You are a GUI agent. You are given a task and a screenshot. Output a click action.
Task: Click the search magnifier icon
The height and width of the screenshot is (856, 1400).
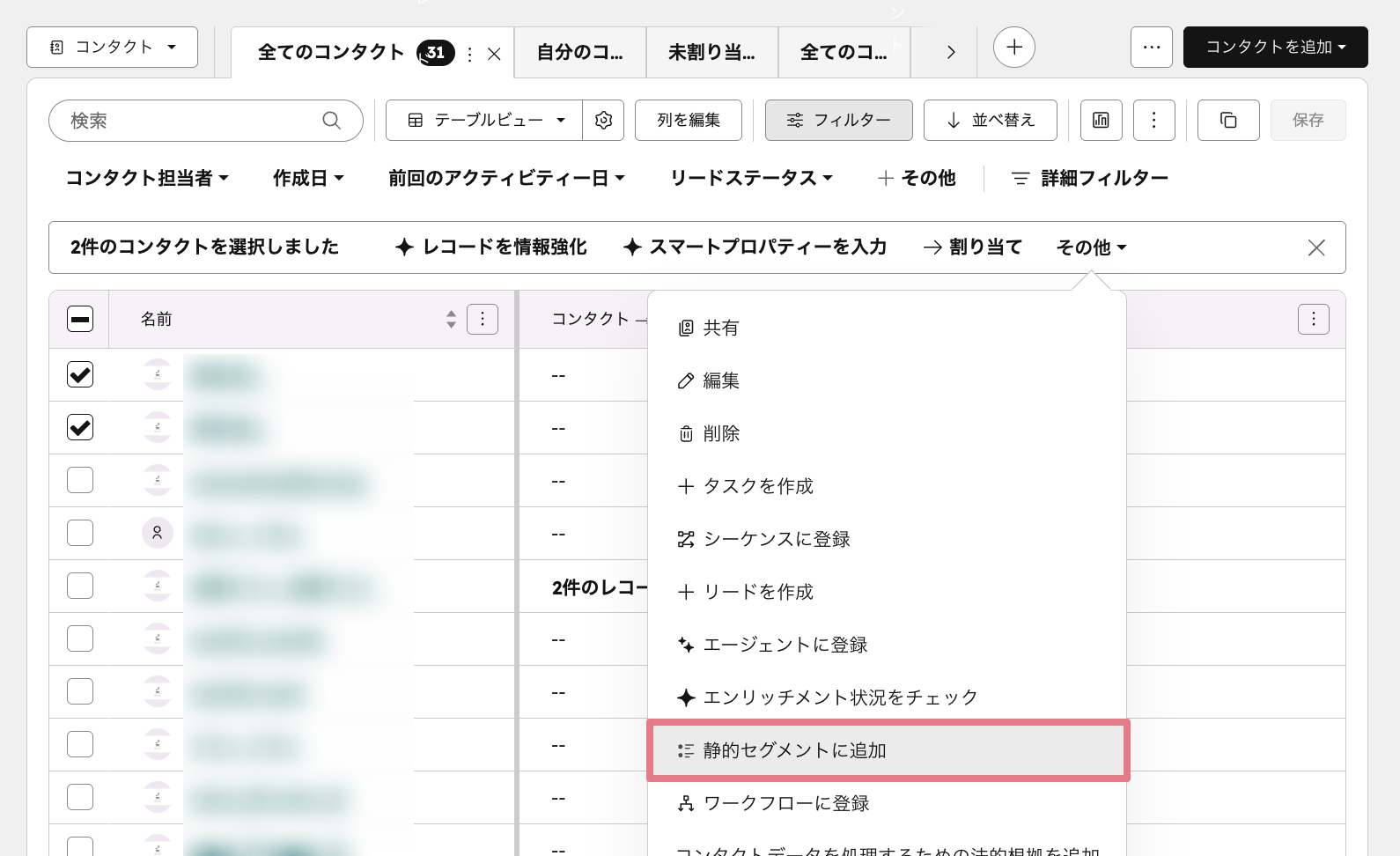pos(331,121)
